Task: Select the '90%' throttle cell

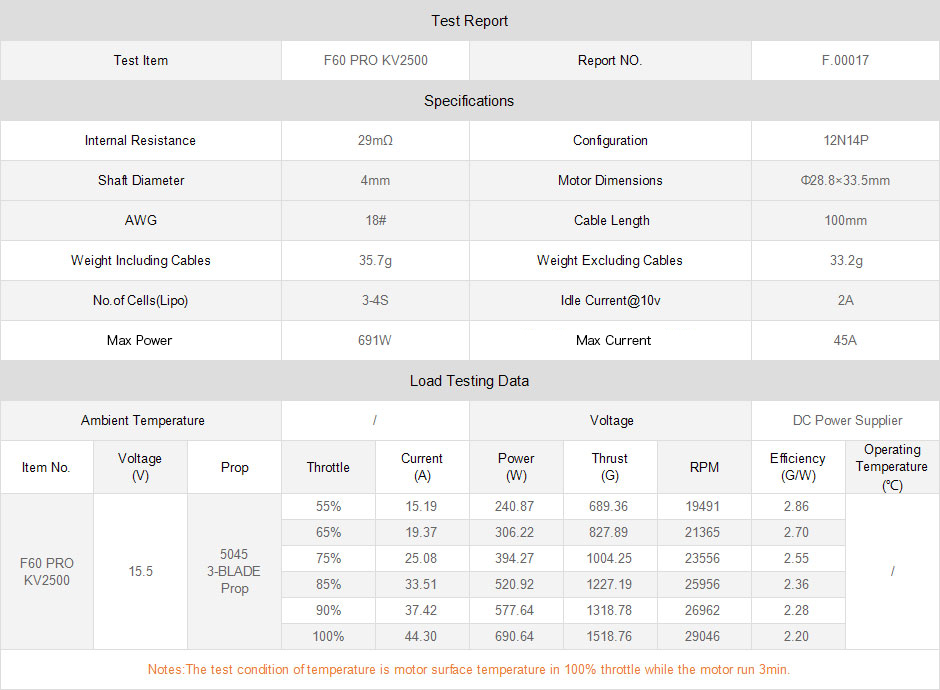Action: click(x=329, y=610)
